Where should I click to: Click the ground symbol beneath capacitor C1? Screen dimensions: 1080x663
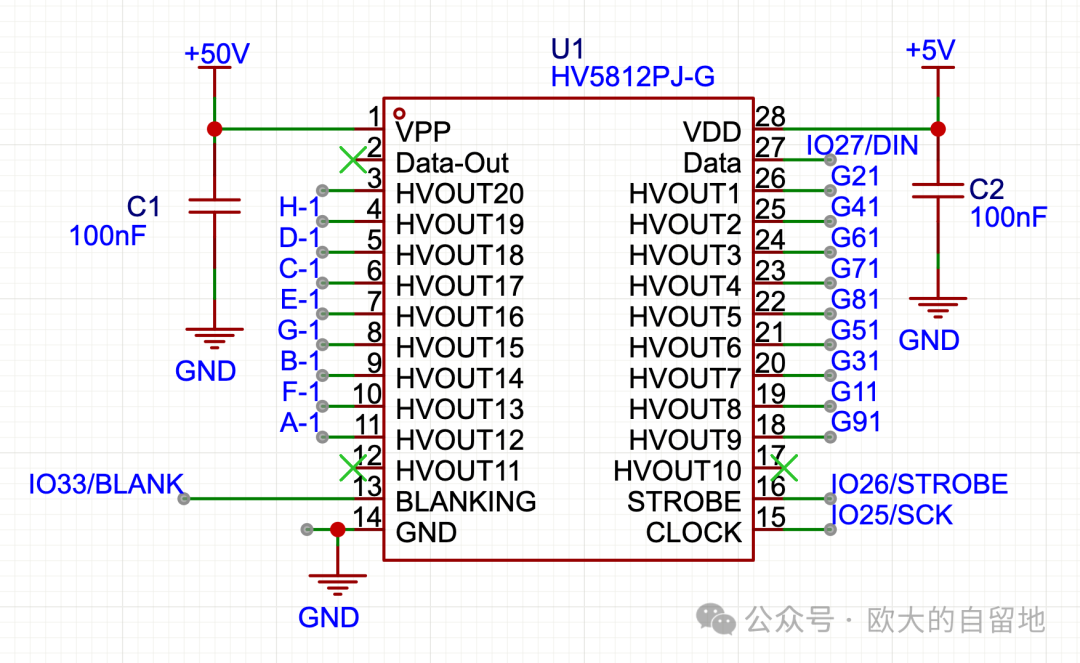coord(214,337)
